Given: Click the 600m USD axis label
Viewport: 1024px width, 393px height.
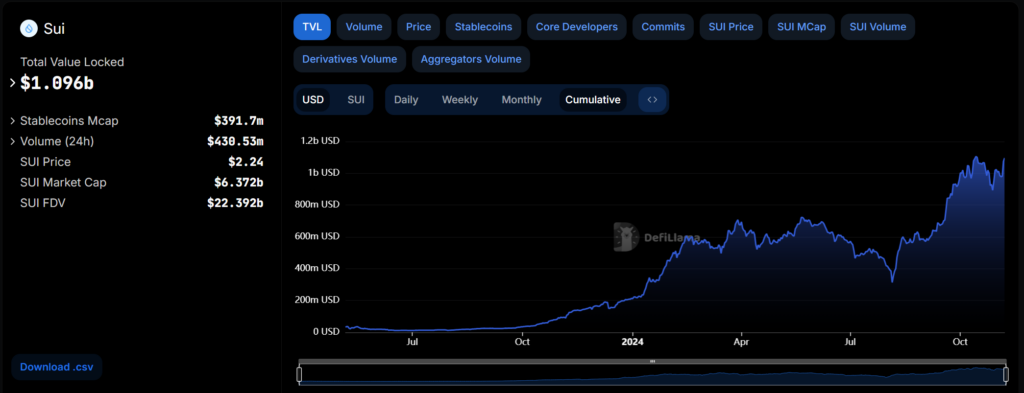Looking at the screenshot, I should point(317,236).
